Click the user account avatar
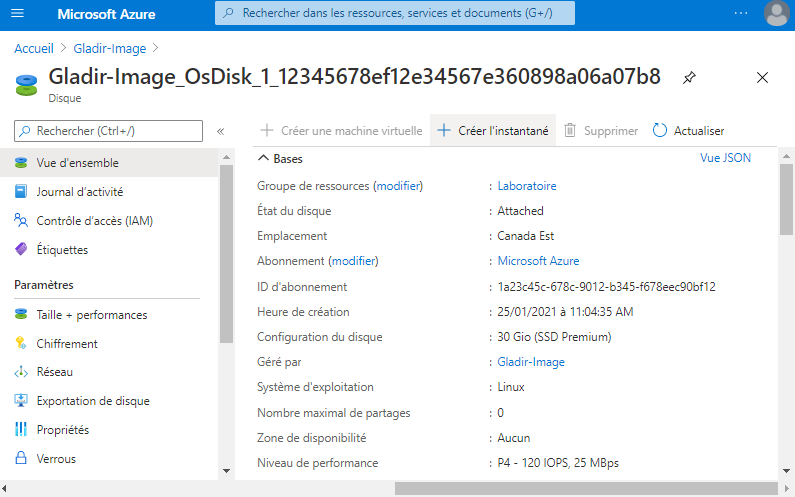 (776, 14)
